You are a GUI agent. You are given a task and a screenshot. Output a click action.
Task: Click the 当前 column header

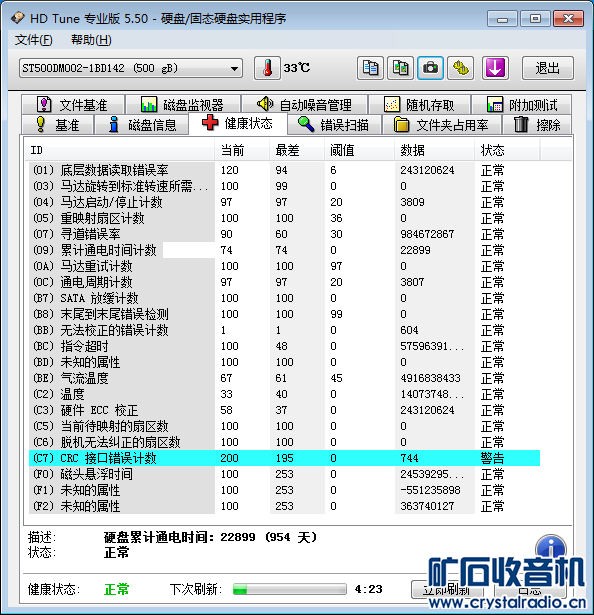(242, 150)
